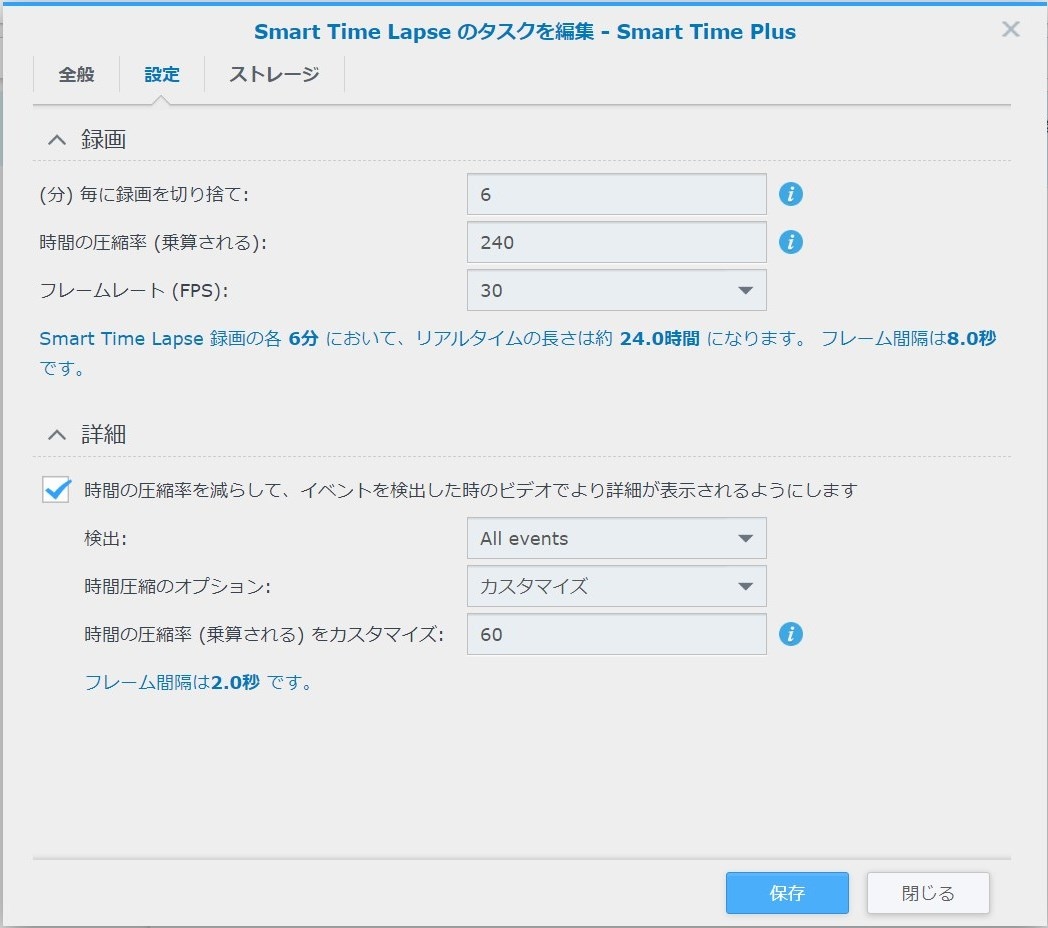This screenshot has width=1048, height=928.
Task: Select the 設定 tab
Action: 162,75
